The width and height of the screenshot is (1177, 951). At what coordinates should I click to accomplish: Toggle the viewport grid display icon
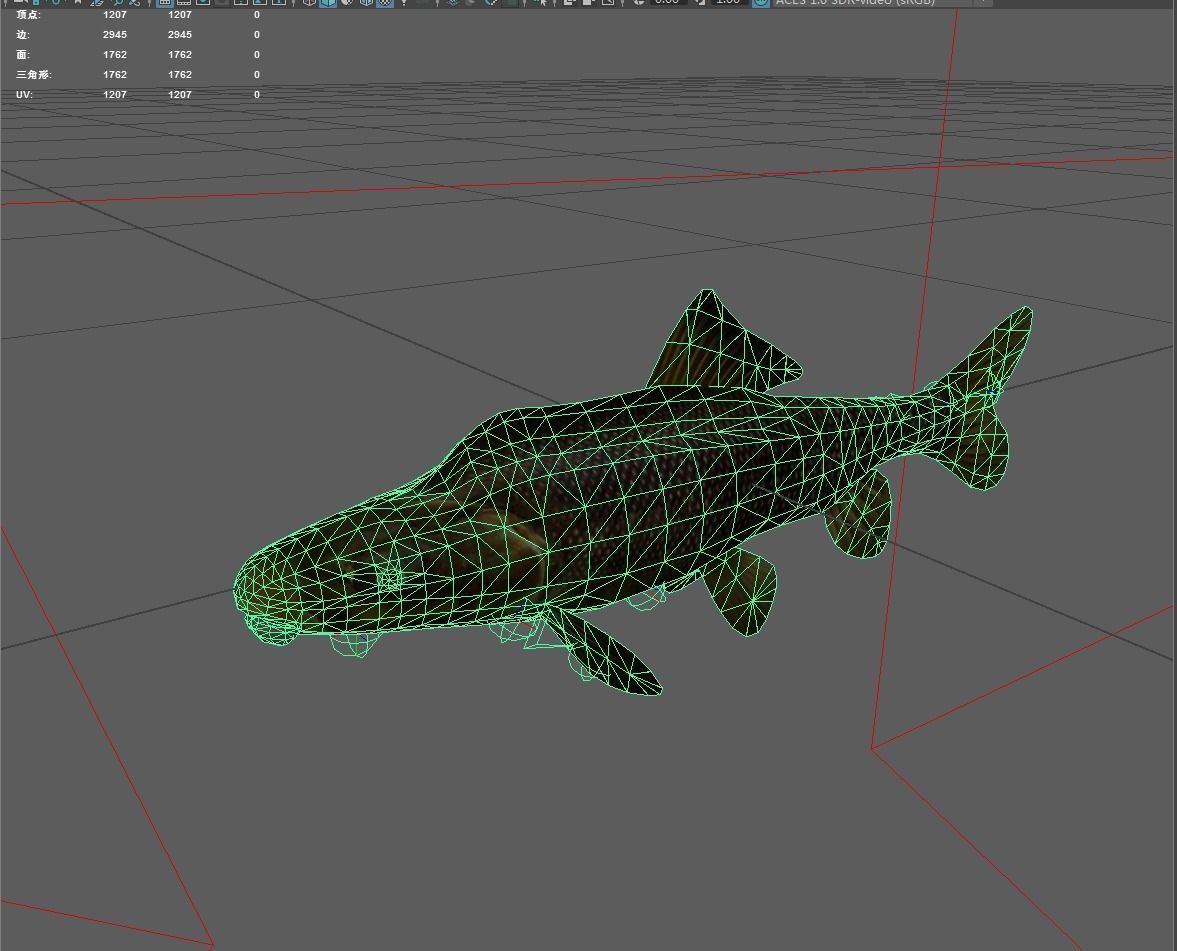[165, 2]
